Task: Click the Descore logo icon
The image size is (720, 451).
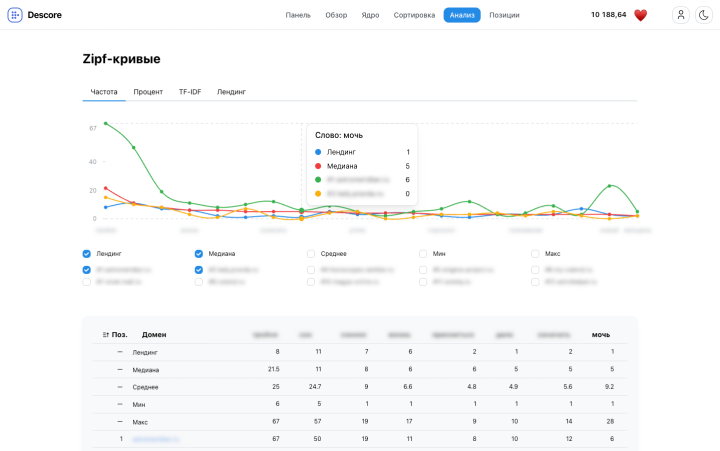Action: (14, 15)
